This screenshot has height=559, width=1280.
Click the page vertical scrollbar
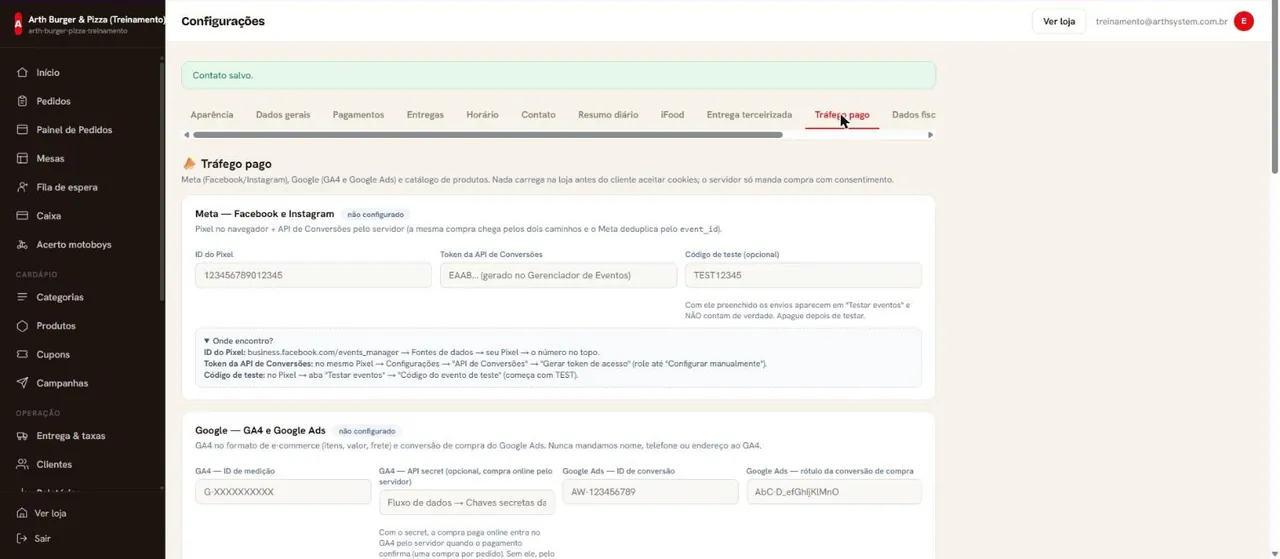pos(1274,88)
